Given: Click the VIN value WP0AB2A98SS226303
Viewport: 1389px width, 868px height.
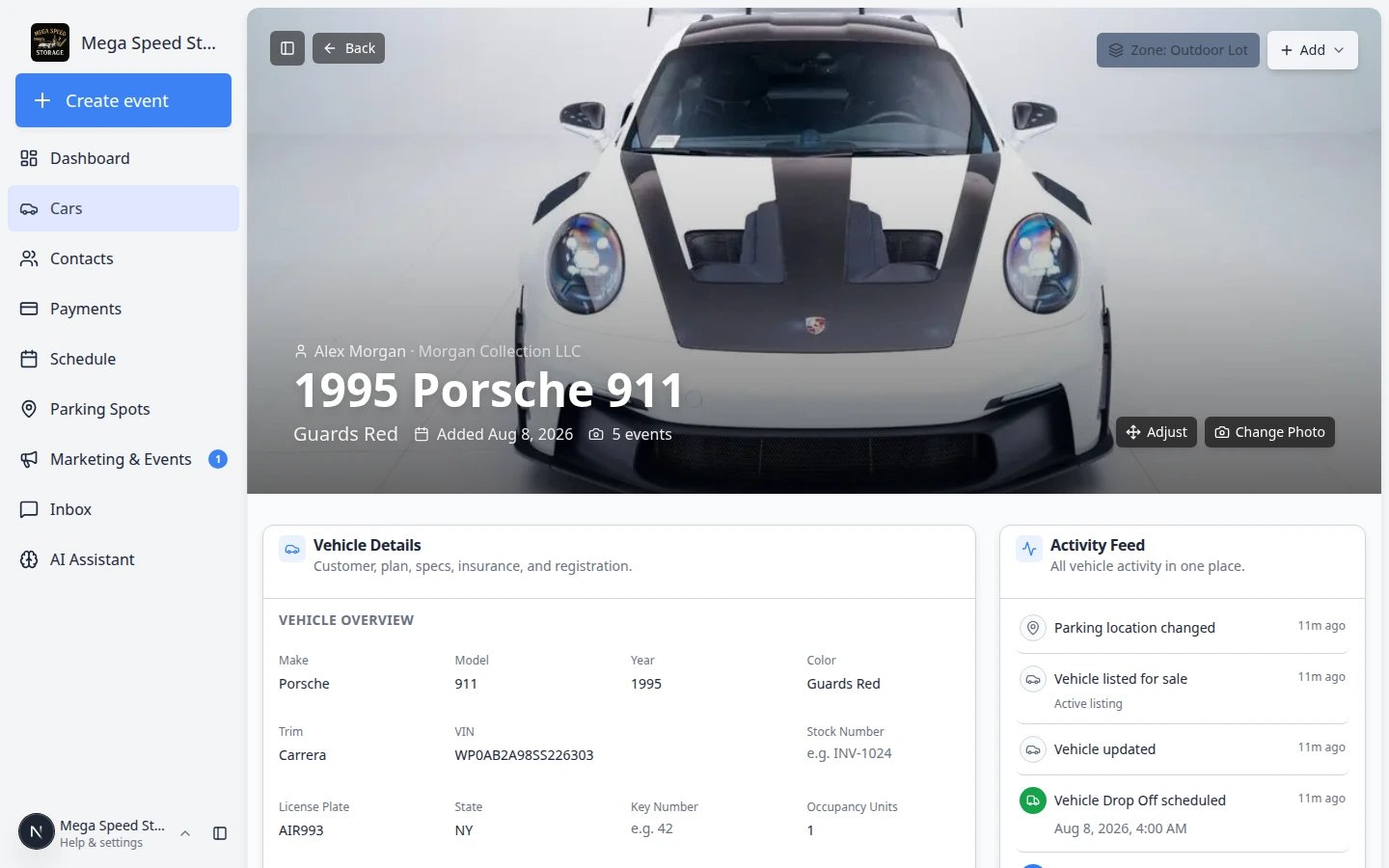Looking at the screenshot, I should click(x=524, y=755).
